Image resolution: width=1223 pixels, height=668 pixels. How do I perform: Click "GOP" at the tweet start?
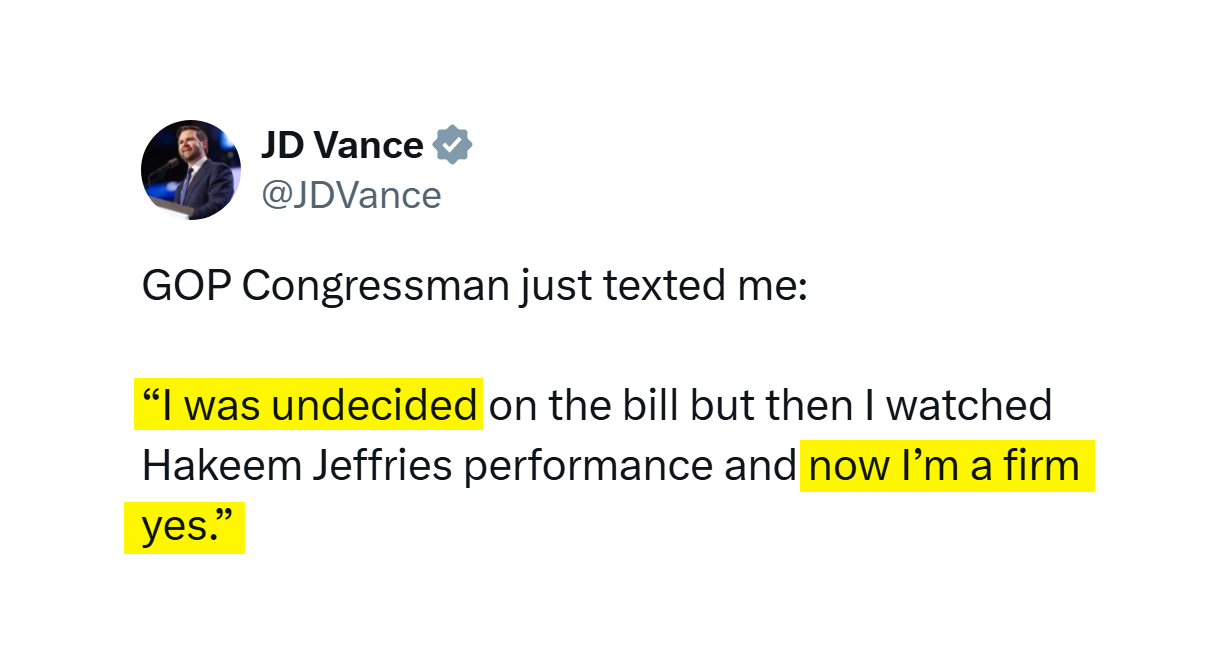[186, 286]
